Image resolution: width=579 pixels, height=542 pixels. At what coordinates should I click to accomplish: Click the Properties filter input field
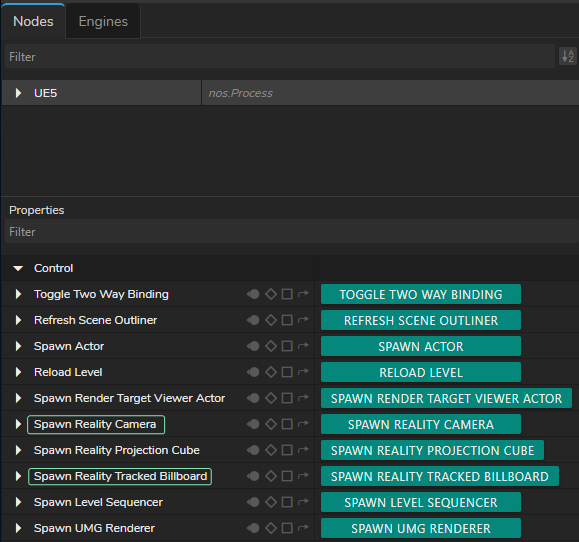pos(292,232)
